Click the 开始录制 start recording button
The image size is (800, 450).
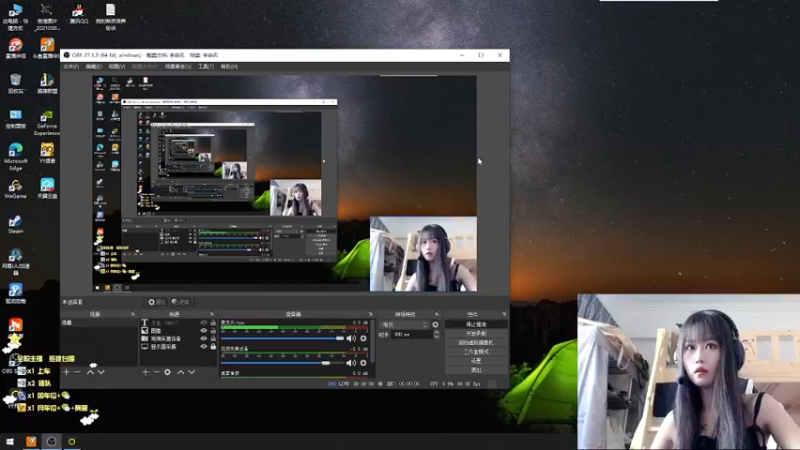[x=476, y=334]
